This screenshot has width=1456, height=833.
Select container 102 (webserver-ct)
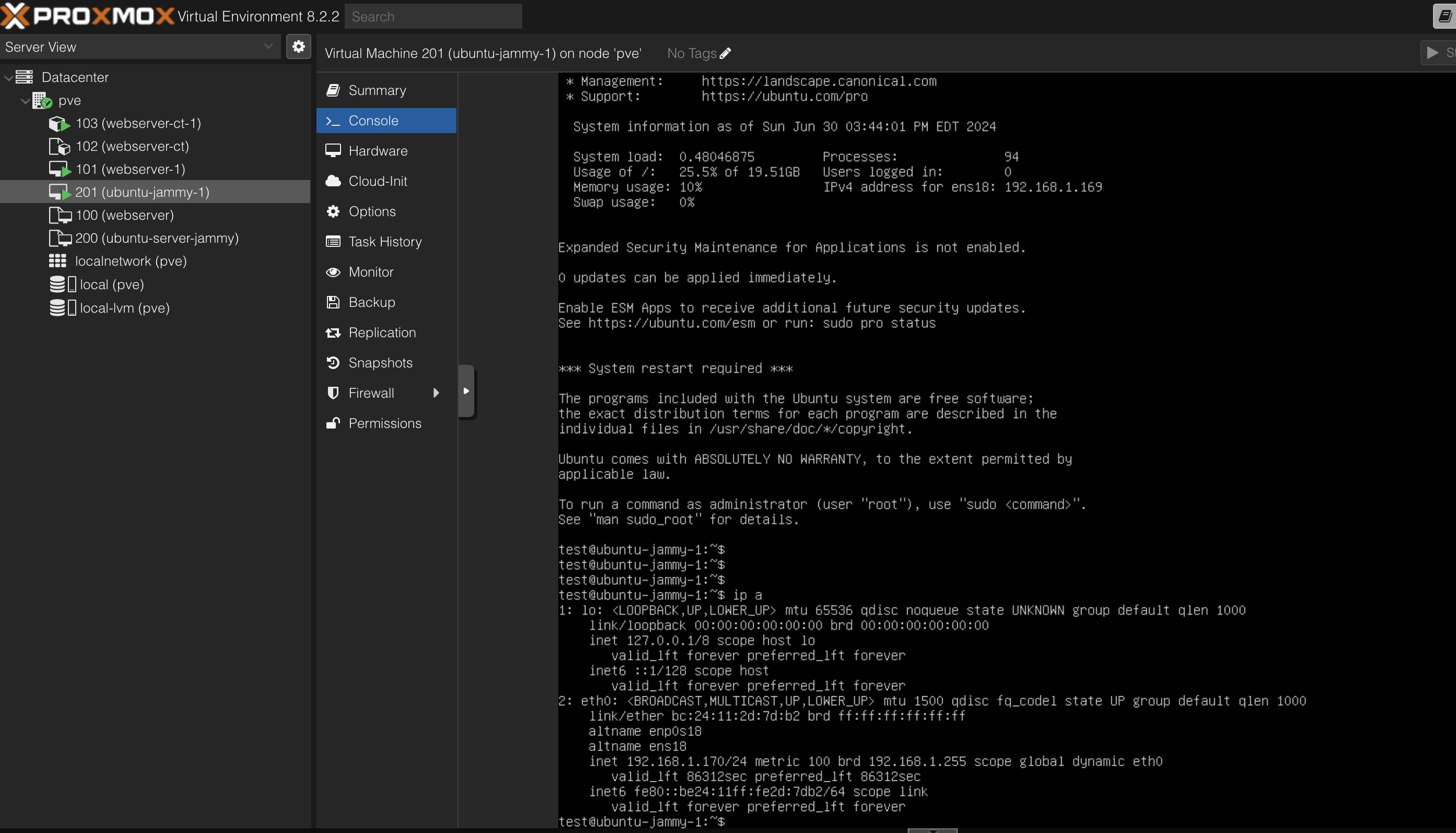coord(132,146)
